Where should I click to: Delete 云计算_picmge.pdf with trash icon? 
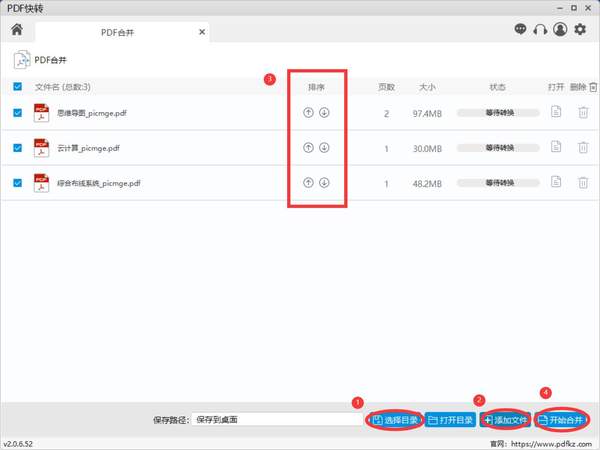[x=583, y=148]
